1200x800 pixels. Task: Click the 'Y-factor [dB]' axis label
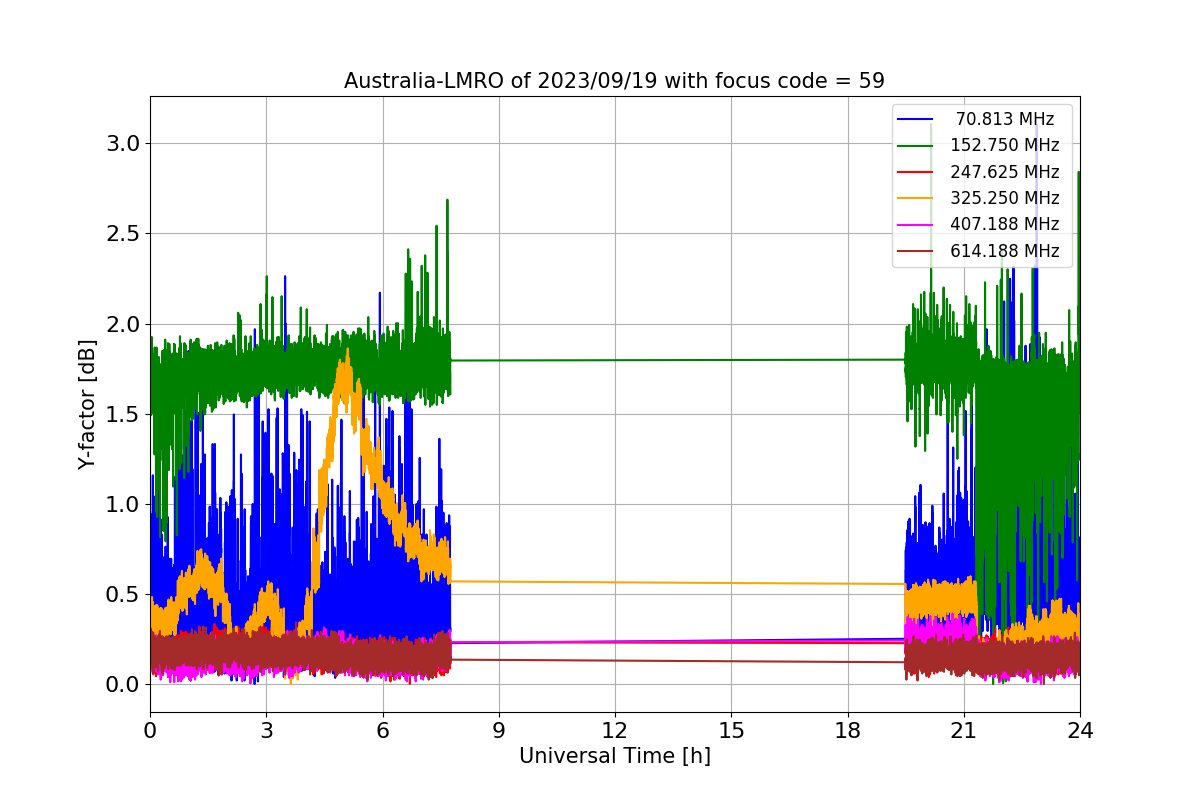pyautogui.click(x=88, y=405)
